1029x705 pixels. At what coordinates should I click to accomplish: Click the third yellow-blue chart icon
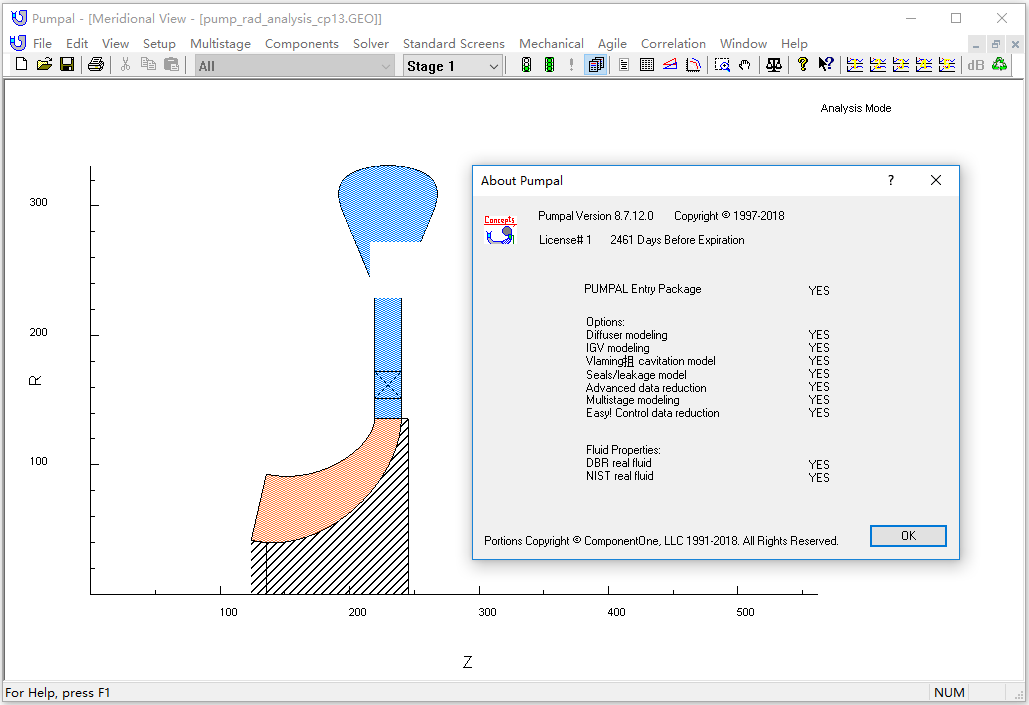pos(900,65)
